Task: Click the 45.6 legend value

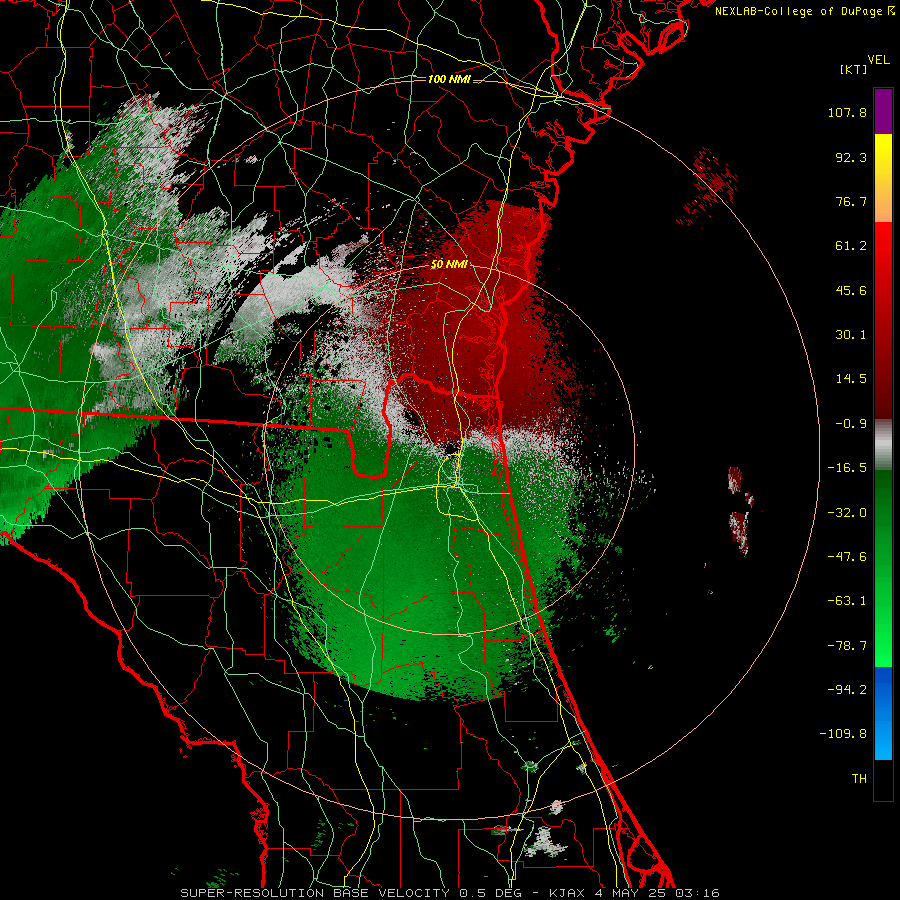Action: click(851, 290)
